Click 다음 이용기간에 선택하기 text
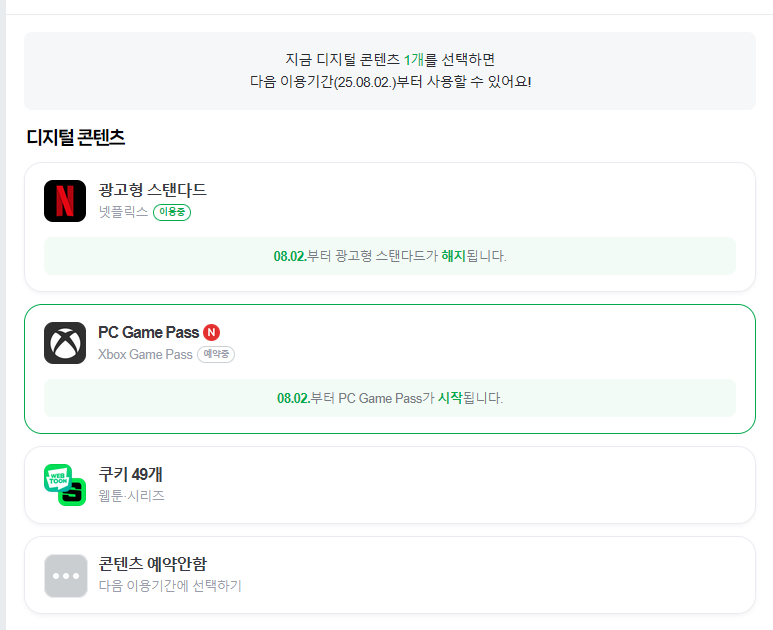The height and width of the screenshot is (630, 773). coord(170,586)
